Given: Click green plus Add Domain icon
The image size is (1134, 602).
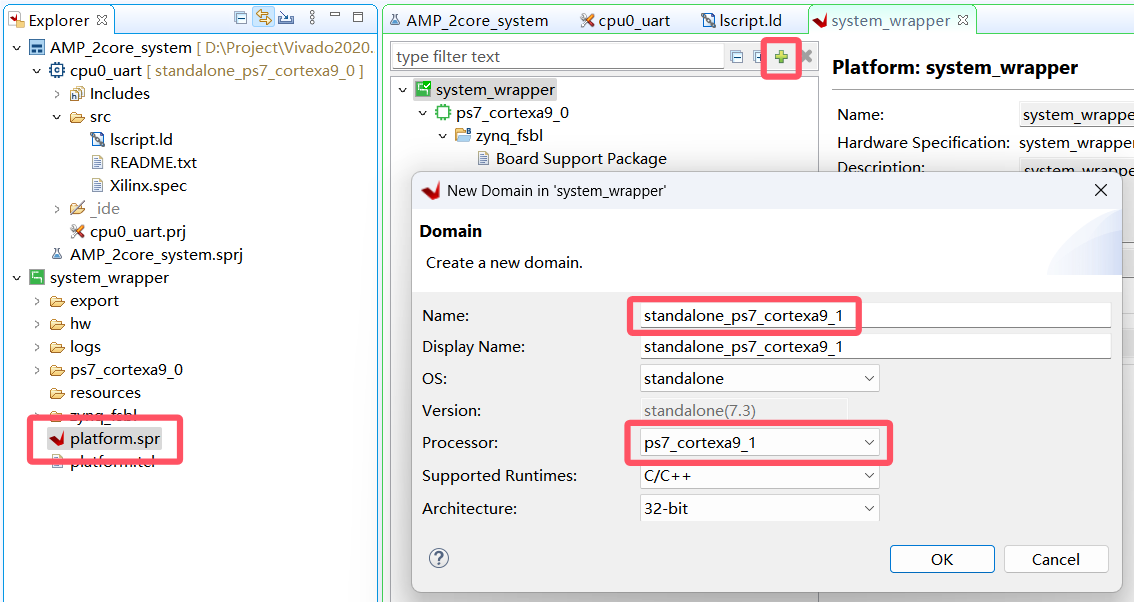Looking at the screenshot, I should (781, 56).
